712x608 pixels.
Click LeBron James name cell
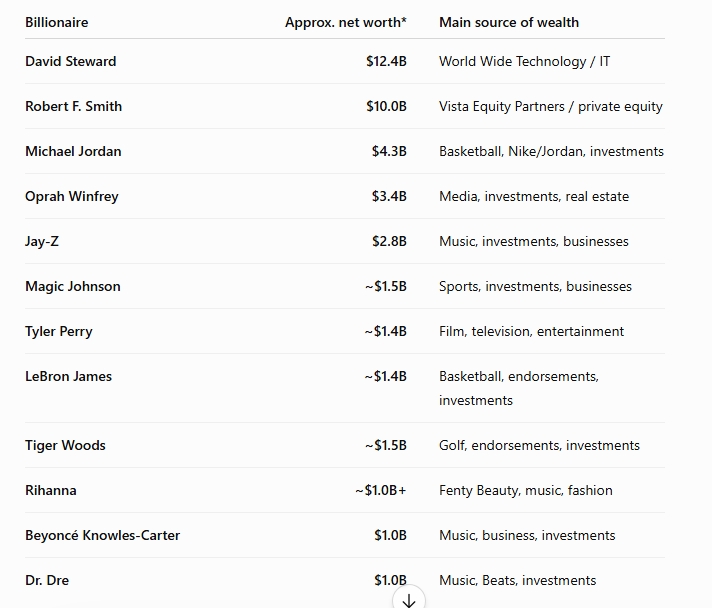69,376
